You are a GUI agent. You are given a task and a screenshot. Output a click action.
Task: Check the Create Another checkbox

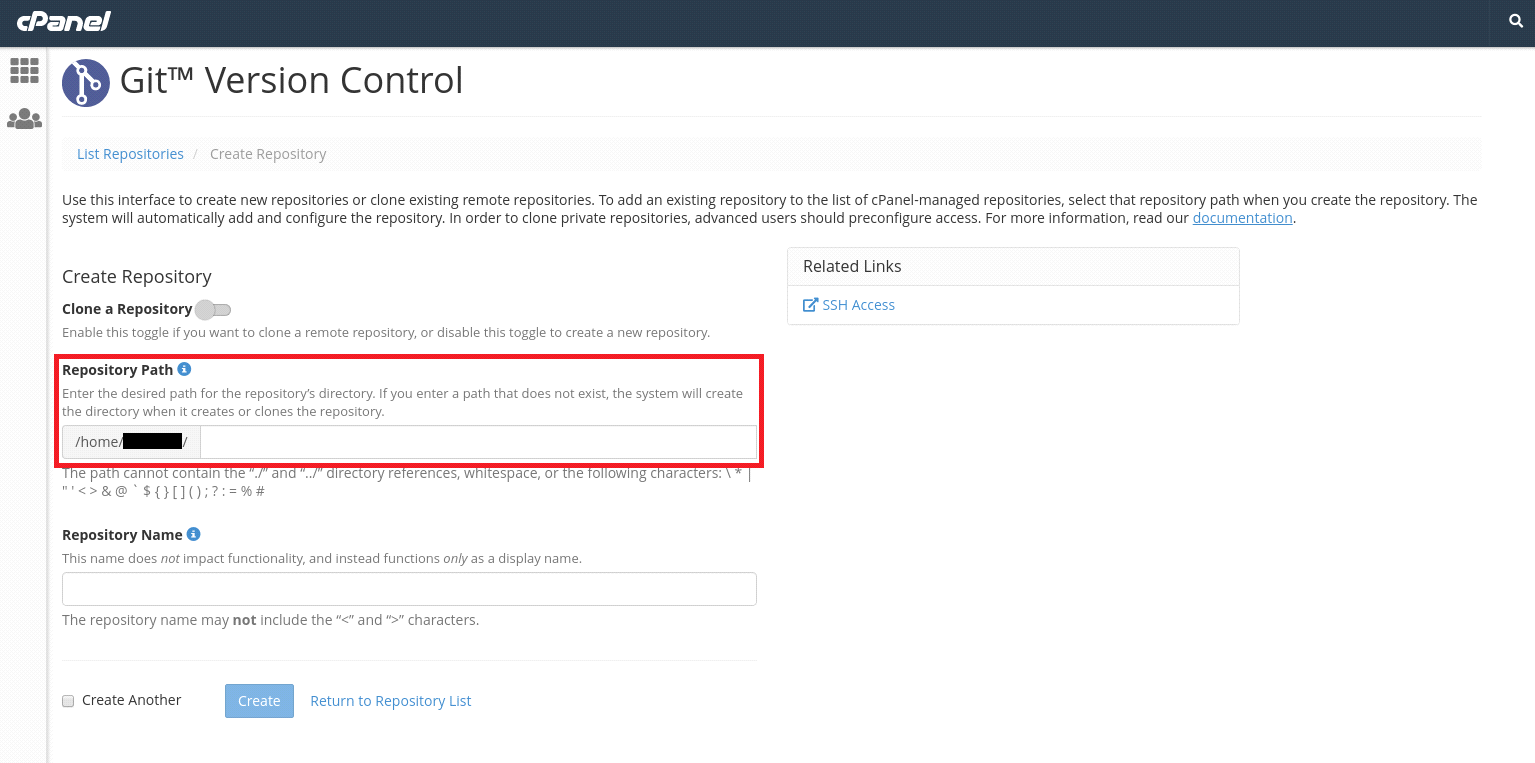tap(67, 701)
